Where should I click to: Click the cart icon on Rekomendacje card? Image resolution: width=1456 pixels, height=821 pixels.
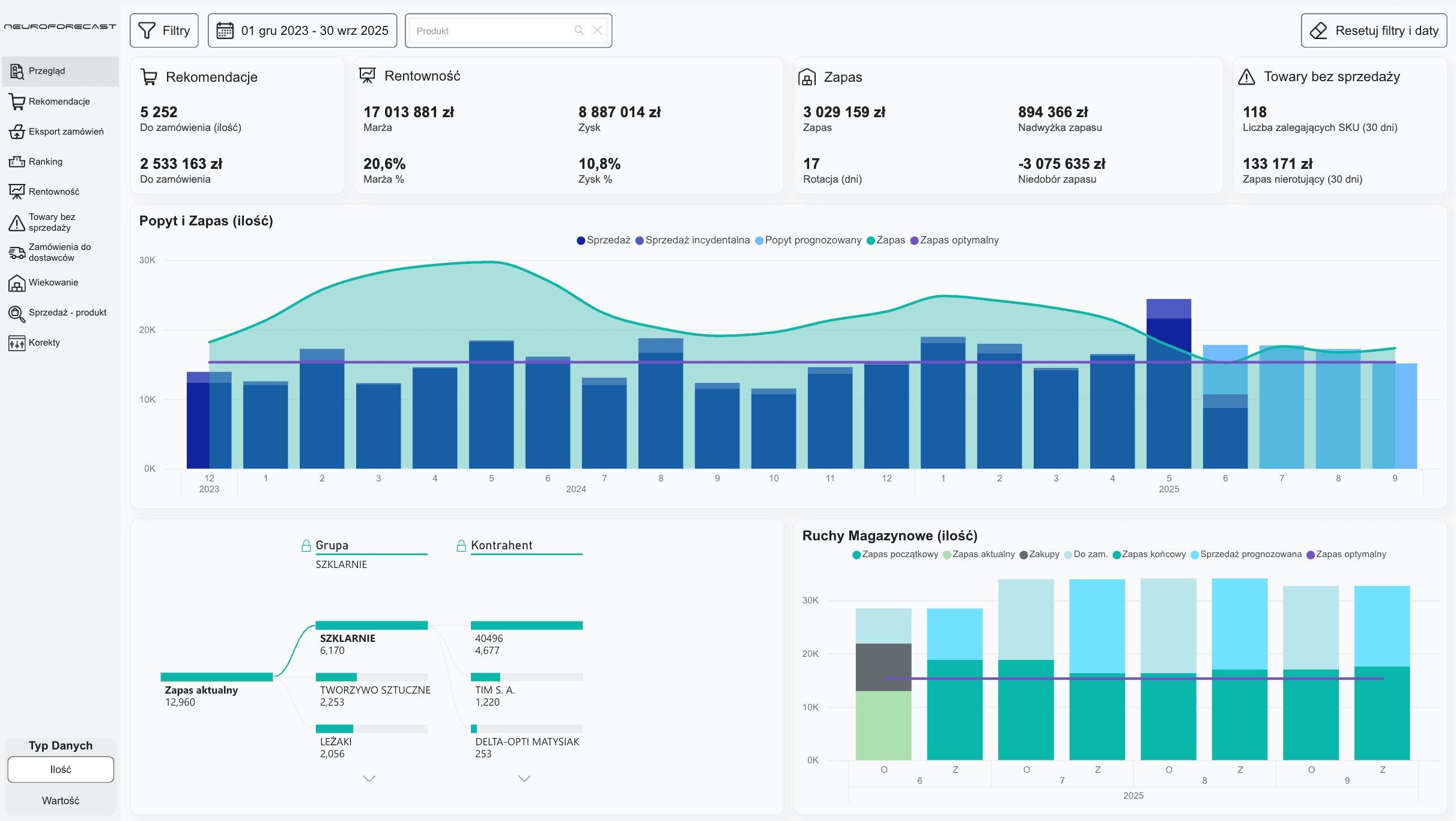(x=149, y=77)
